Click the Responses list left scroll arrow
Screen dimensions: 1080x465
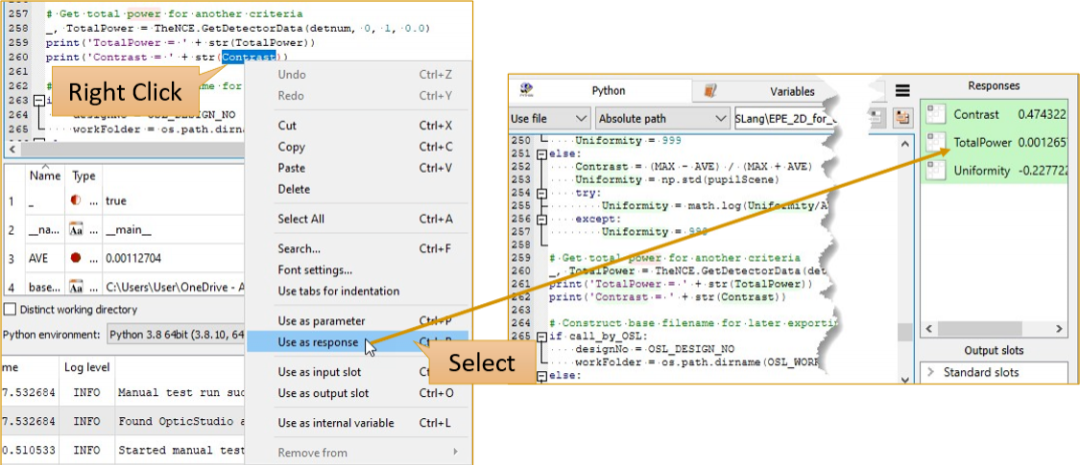[x=929, y=329]
